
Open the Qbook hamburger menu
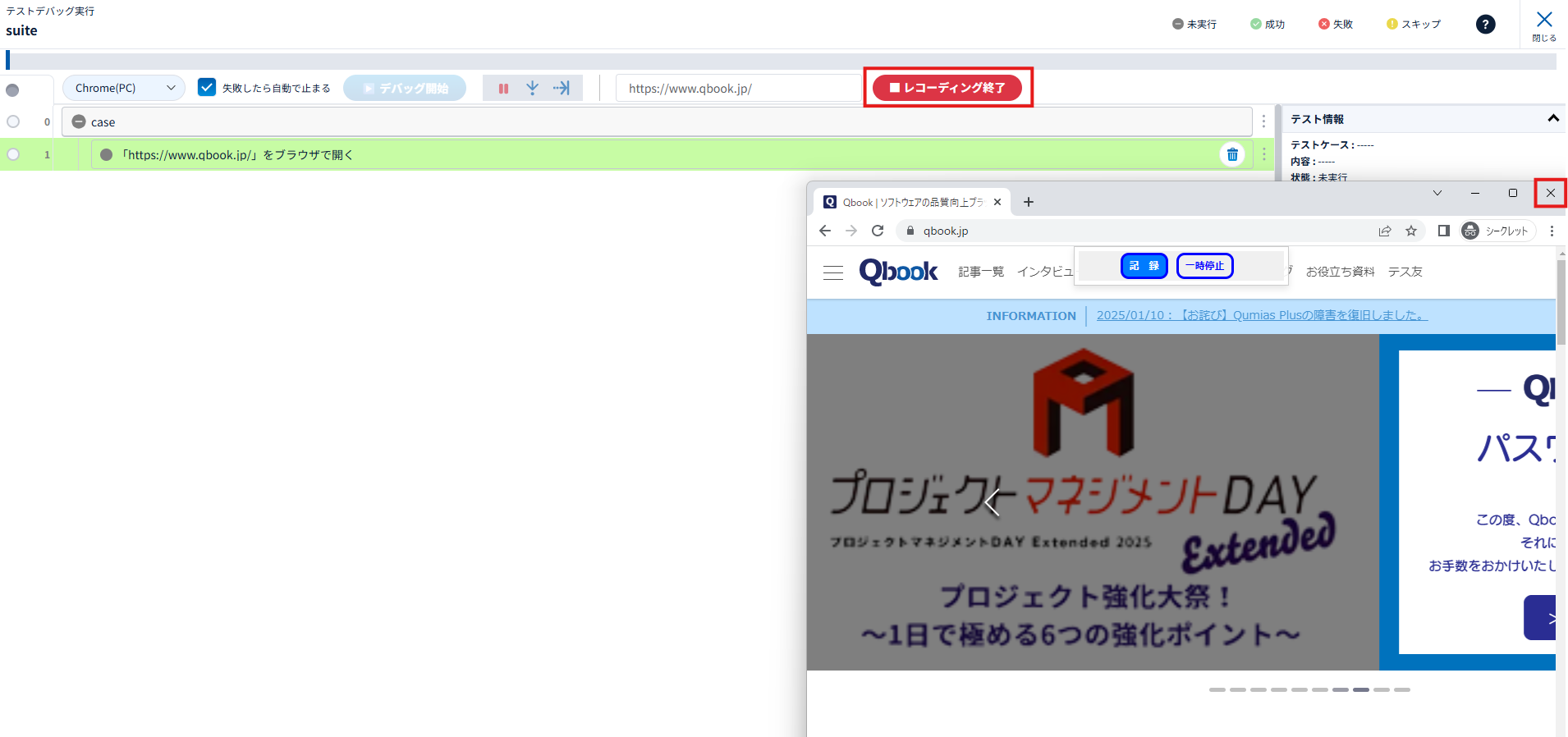click(833, 272)
